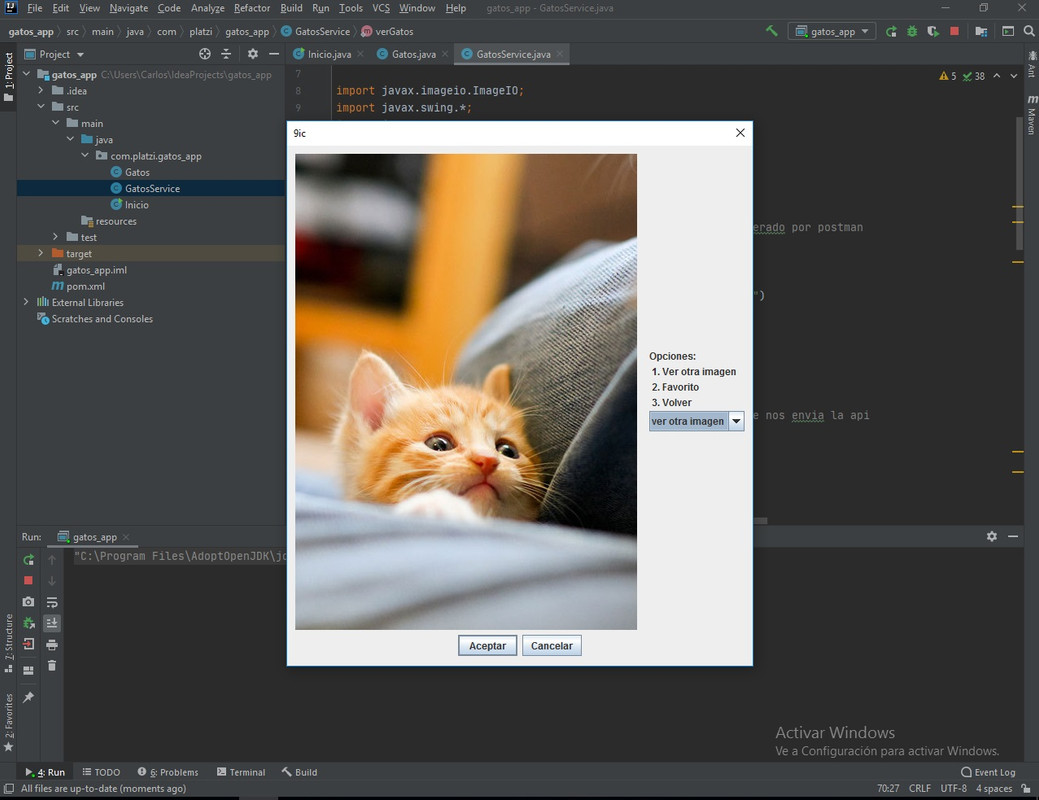Open Search Everywhere magnifier icon

click(1028, 31)
